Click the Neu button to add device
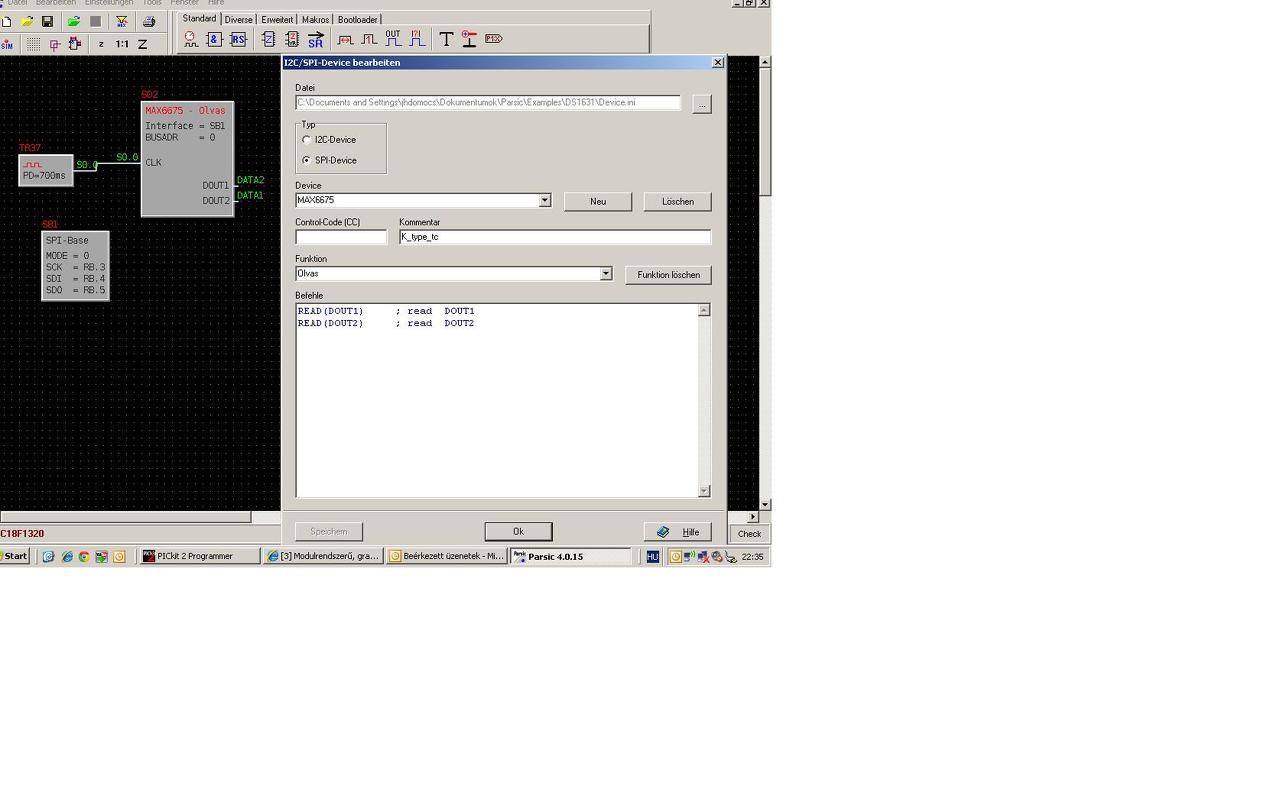This screenshot has width=1280, height=808. 598,202
